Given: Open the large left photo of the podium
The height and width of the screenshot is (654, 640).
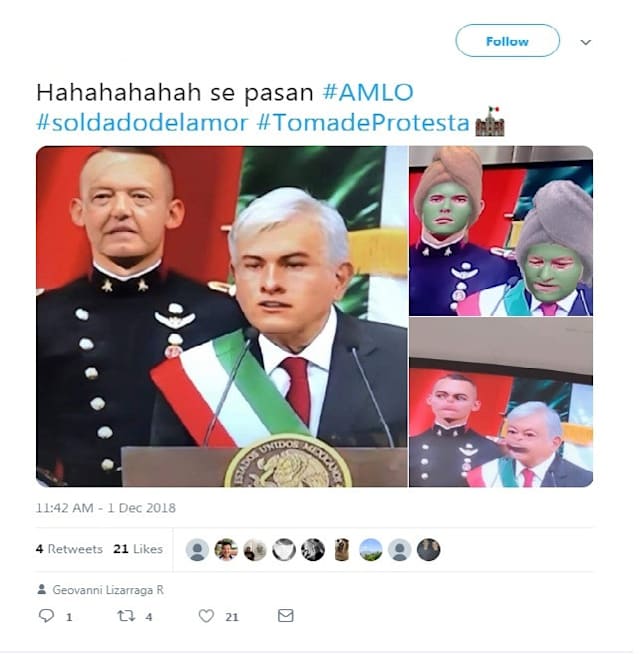Looking at the screenshot, I should (222, 316).
